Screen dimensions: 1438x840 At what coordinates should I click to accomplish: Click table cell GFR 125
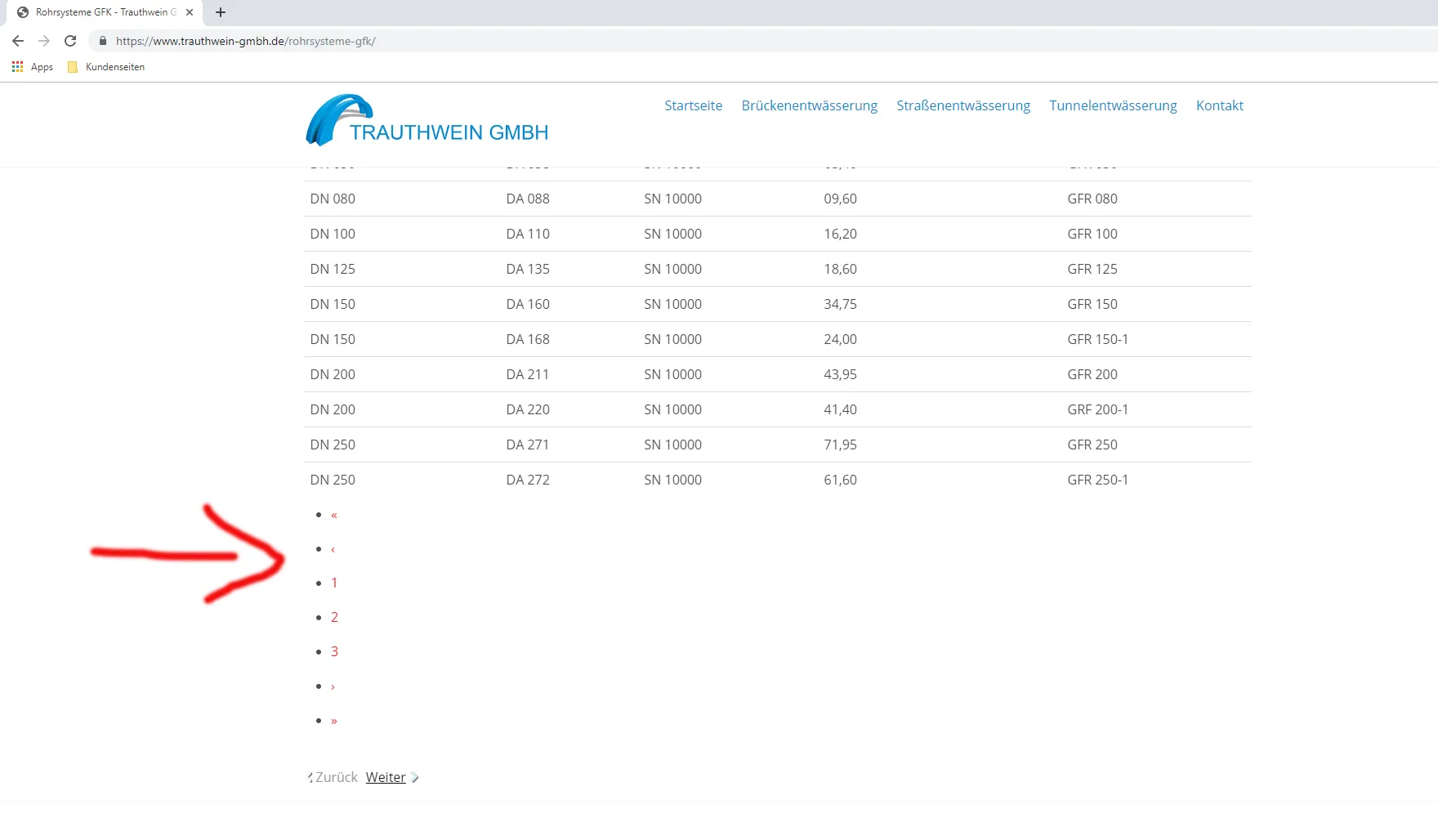1092,269
